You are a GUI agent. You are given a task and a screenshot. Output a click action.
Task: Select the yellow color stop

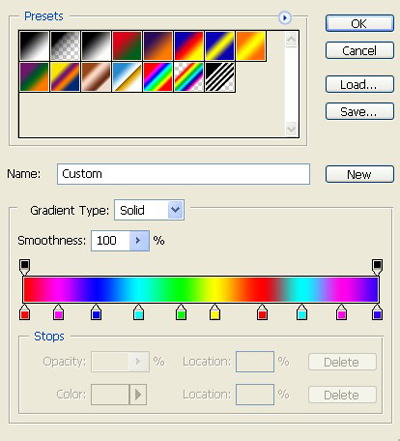coord(215,312)
